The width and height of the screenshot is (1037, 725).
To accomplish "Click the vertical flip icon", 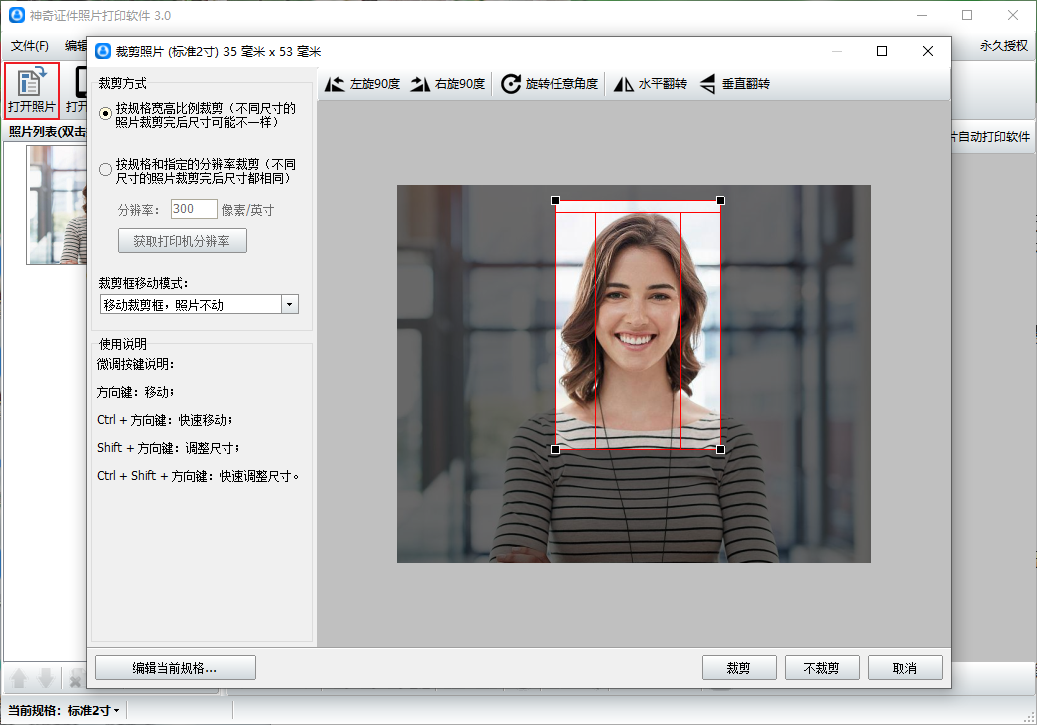I will pos(707,84).
